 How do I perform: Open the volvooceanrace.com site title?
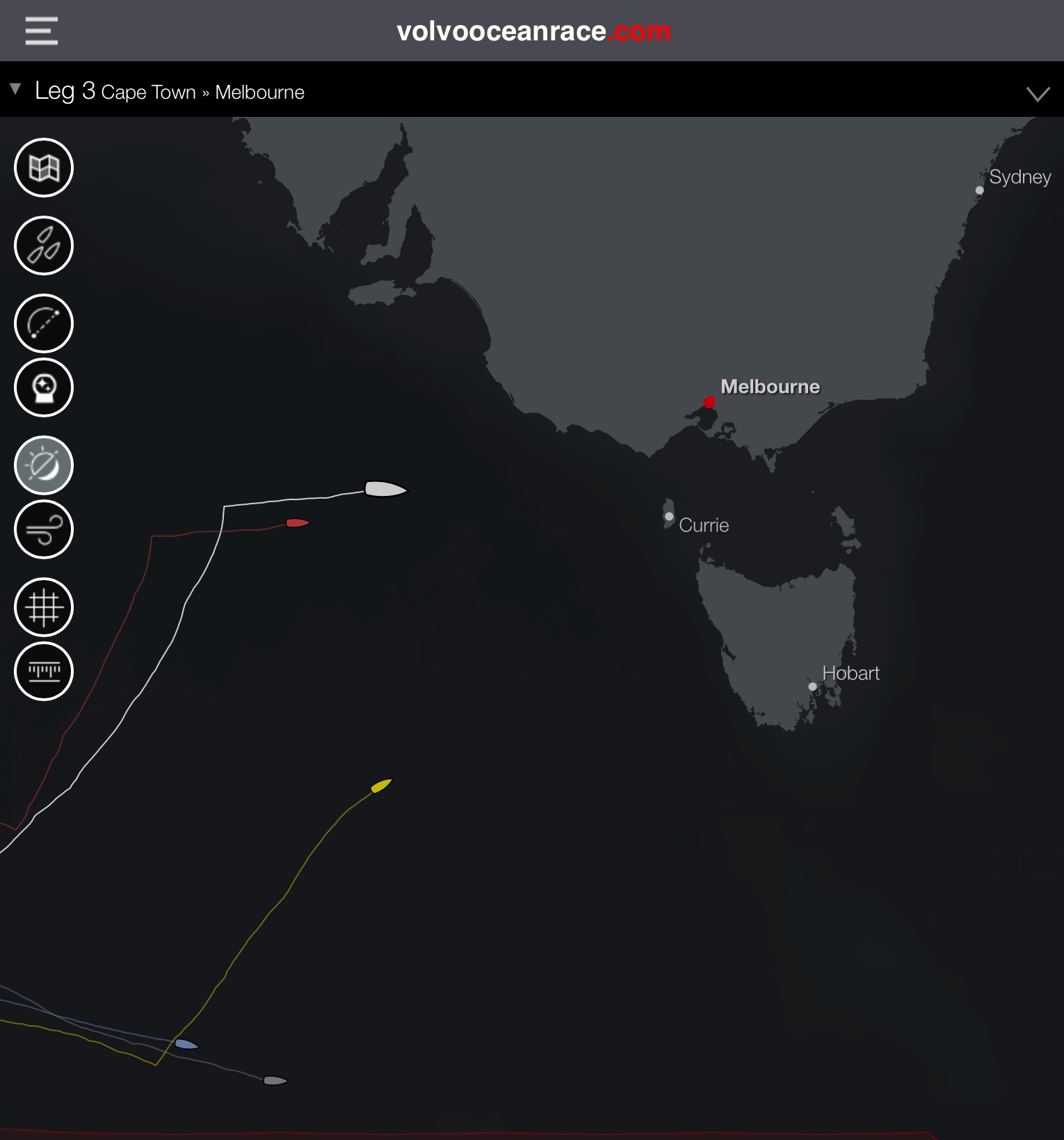click(533, 31)
